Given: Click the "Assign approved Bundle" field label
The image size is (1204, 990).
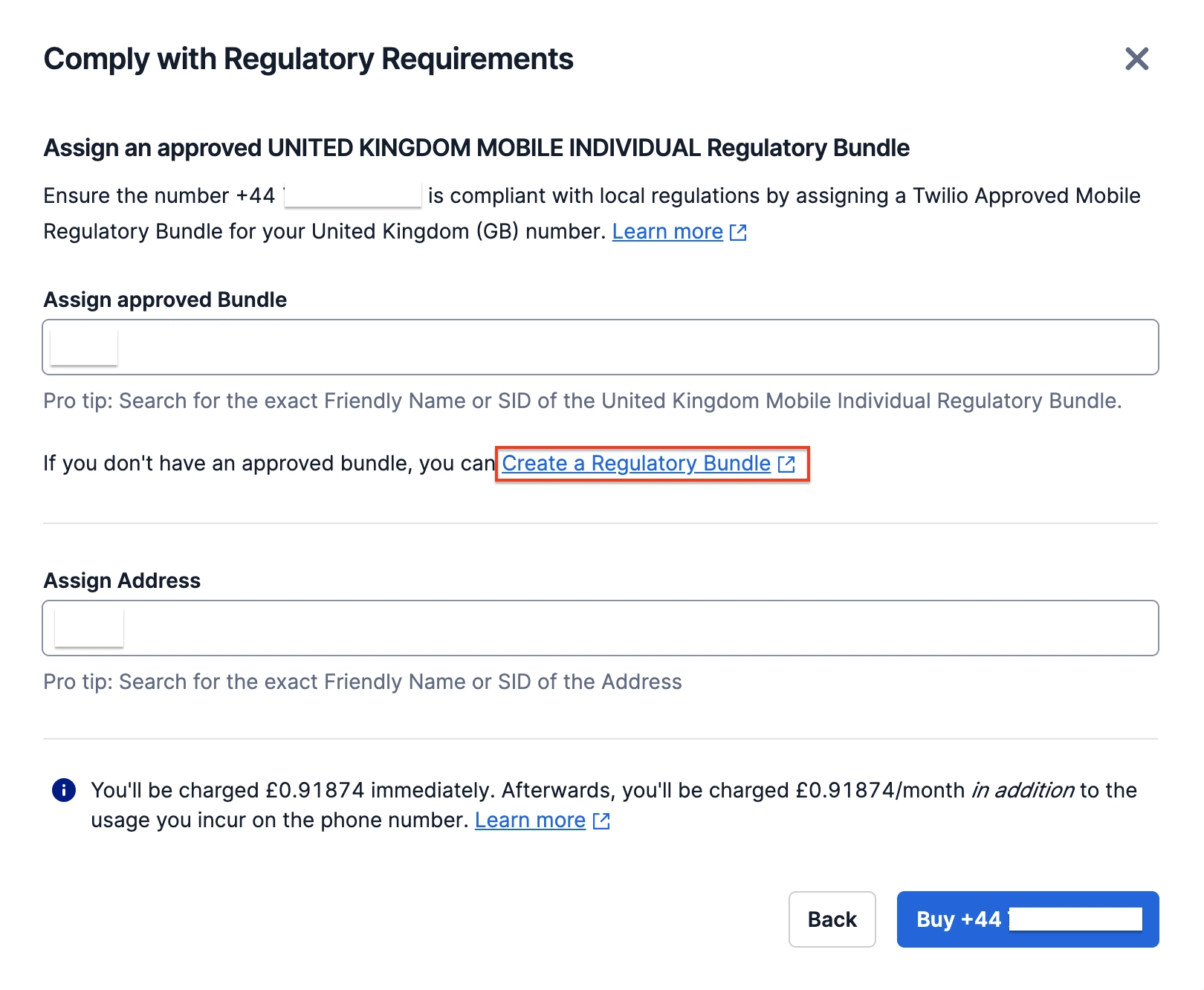Looking at the screenshot, I should (165, 300).
